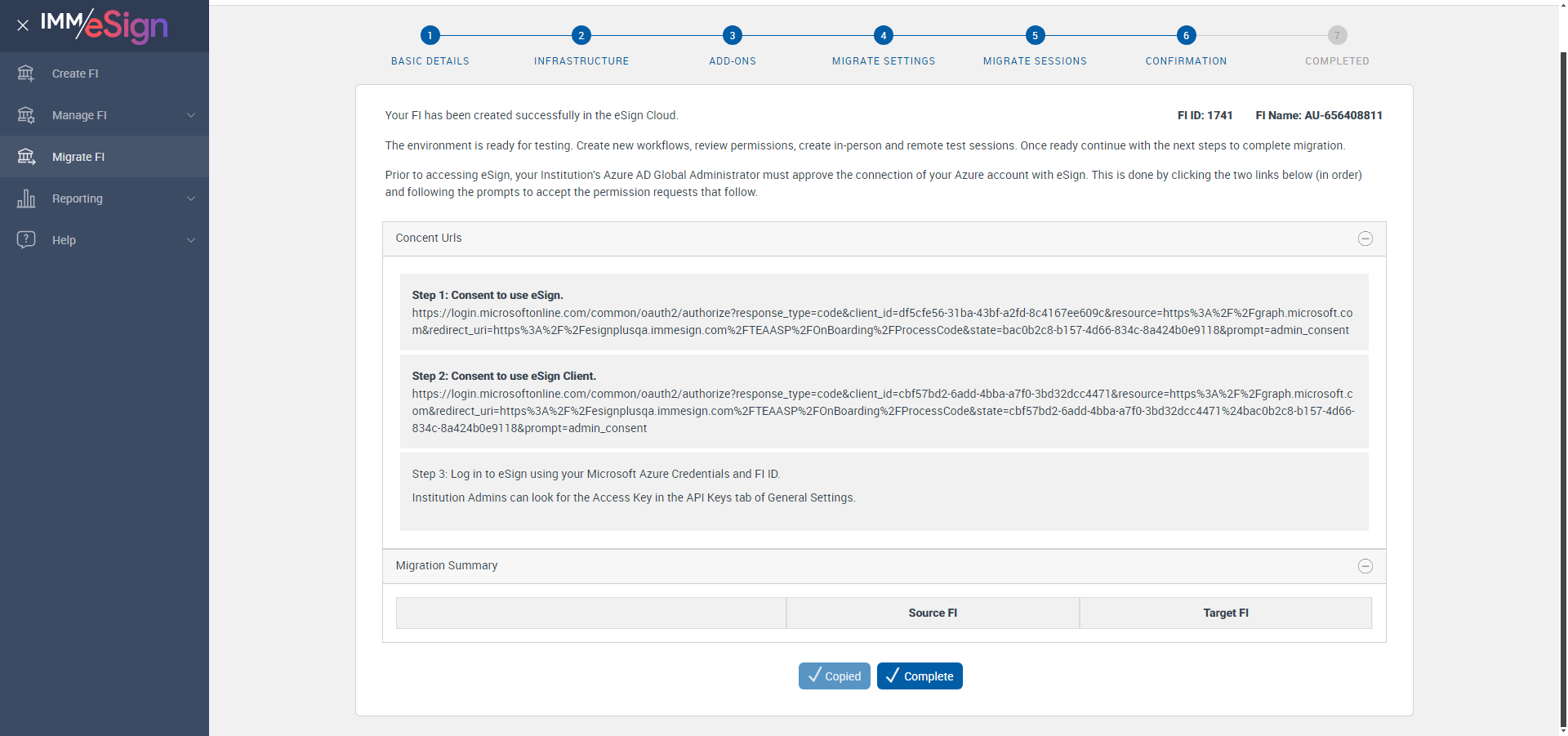Screen dimensions: 1568x736
Task: Click step 7 circle, Completed
Action: 1337,35
